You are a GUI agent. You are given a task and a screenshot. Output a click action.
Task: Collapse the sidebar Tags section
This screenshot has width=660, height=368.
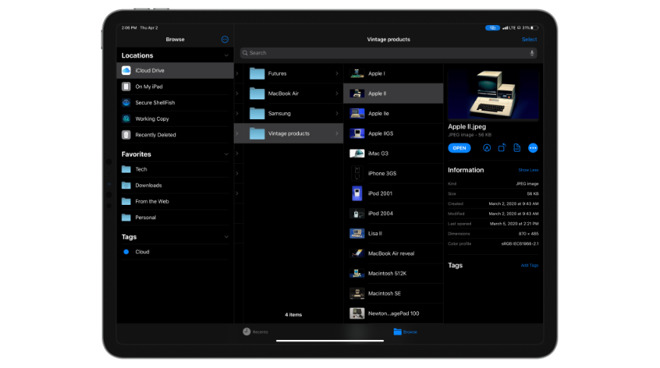(226, 237)
